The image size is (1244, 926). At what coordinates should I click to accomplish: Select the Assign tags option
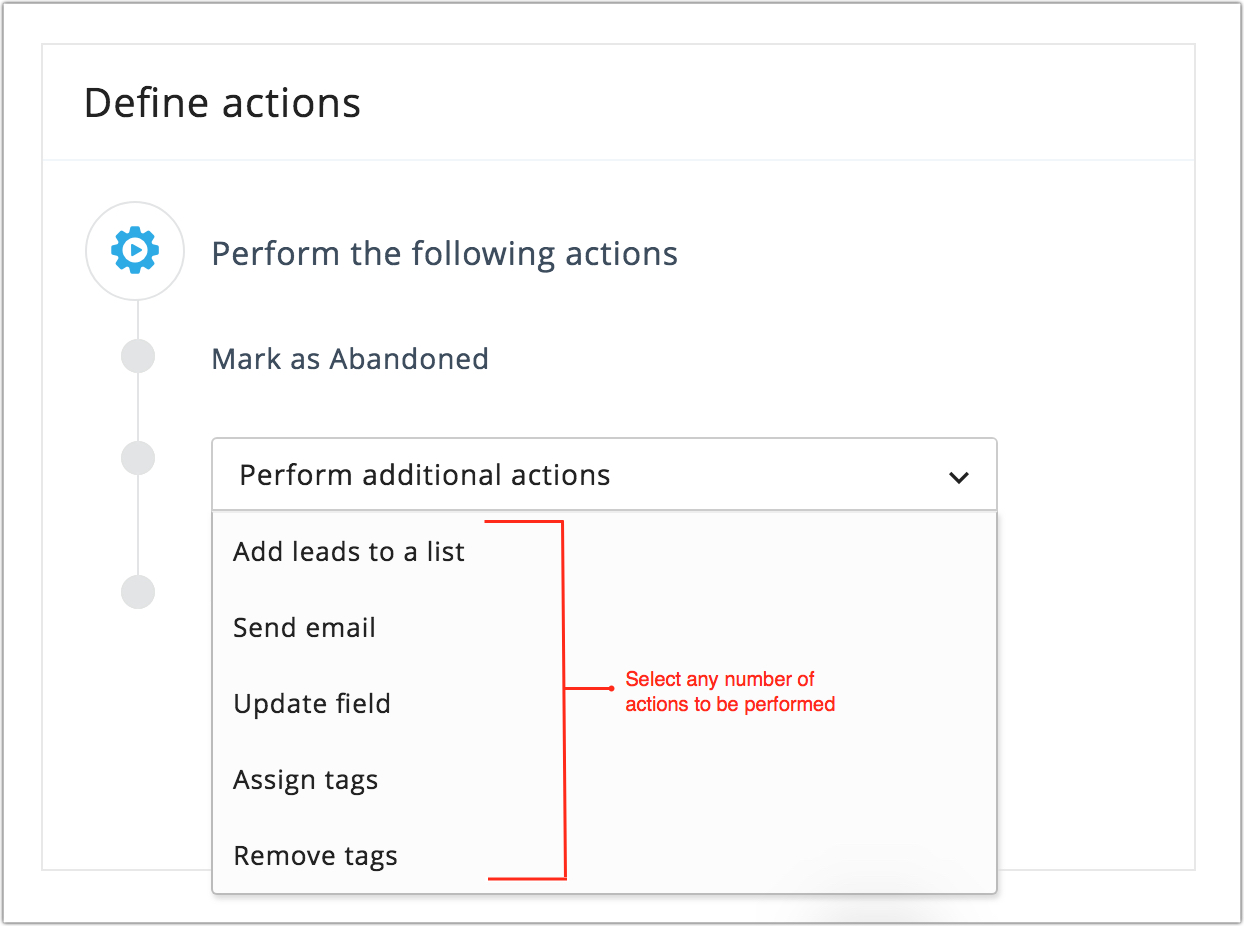click(306, 780)
